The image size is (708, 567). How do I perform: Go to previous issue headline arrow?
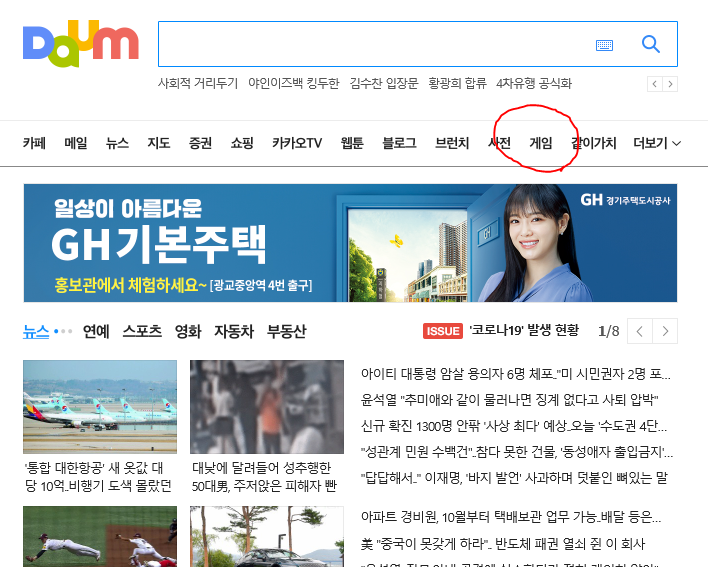click(x=640, y=331)
